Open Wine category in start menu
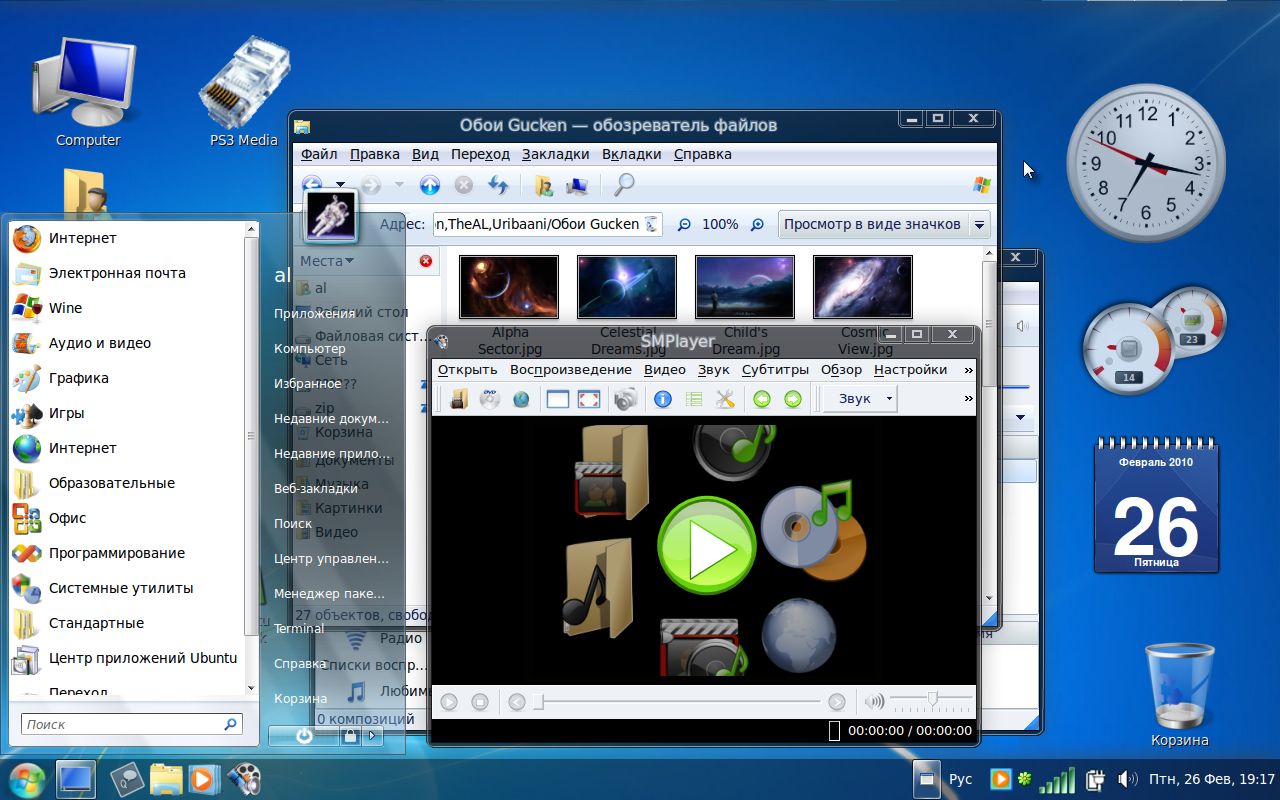 [x=128, y=308]
